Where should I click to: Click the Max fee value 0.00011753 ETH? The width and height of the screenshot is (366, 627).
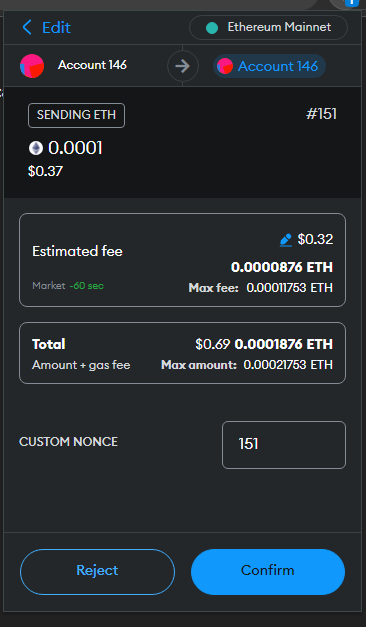point(290,288)
